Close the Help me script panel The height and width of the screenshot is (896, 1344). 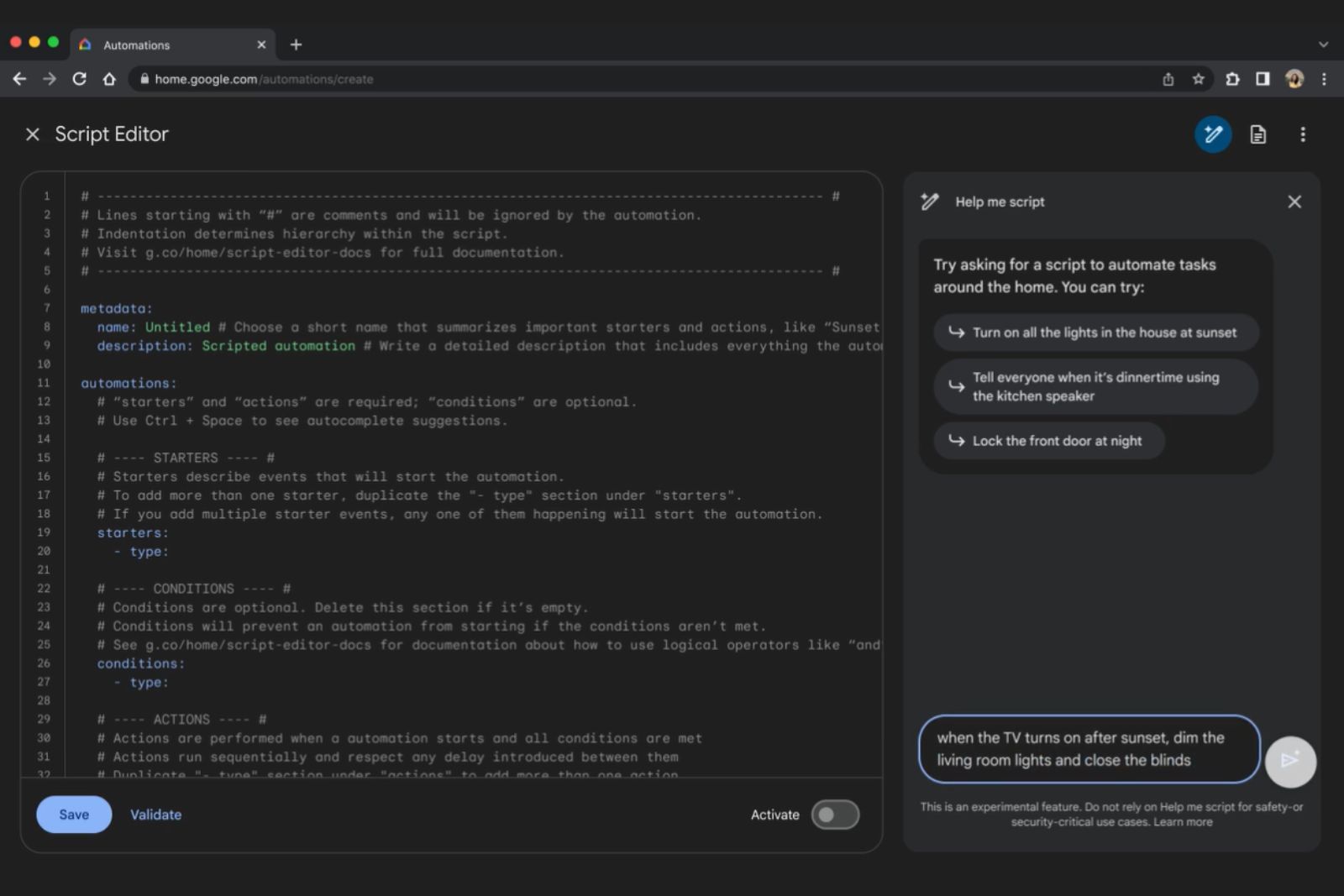(x=1294, y=202)
